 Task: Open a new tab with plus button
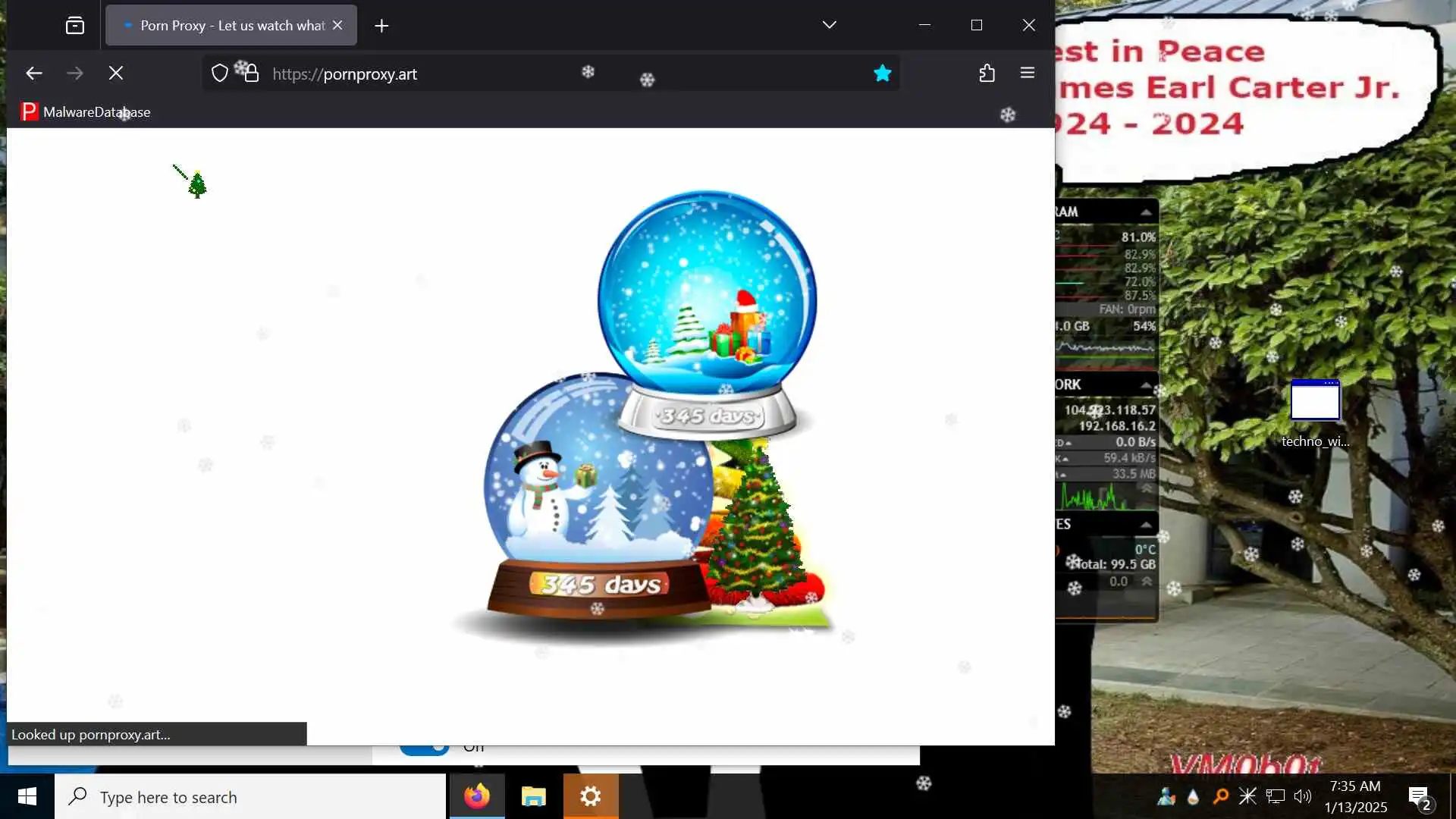pyautogui.click(x=381, y=26)
